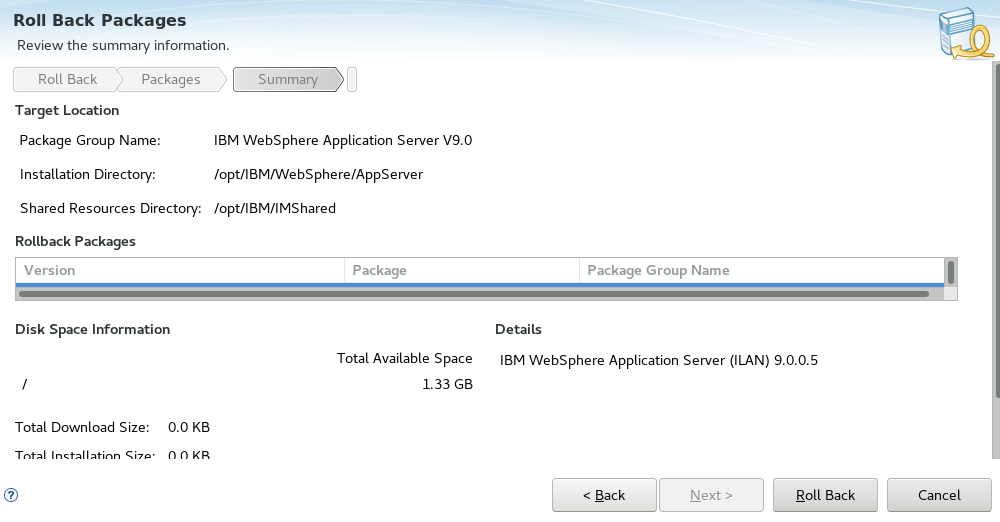1000x522 pixels.
Task: Click the Package column header
Action: 462,271
